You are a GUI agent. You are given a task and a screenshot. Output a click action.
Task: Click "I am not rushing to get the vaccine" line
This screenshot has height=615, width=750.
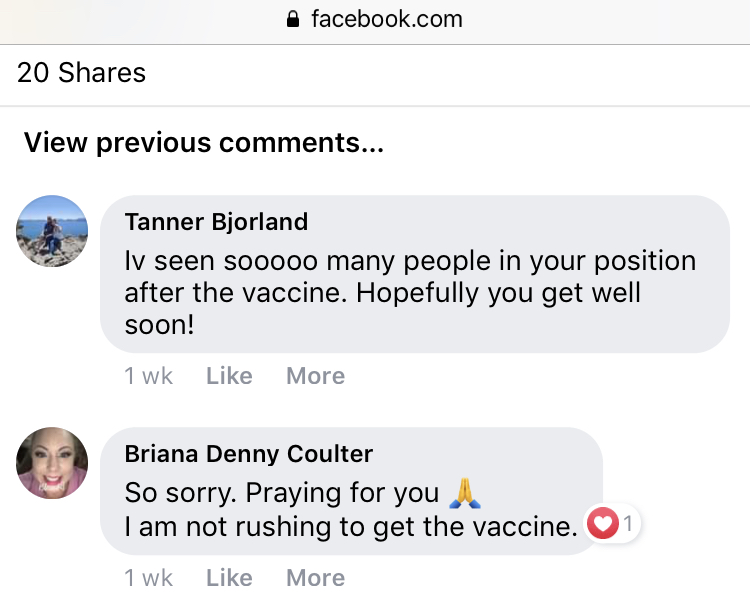click(350, 528)
